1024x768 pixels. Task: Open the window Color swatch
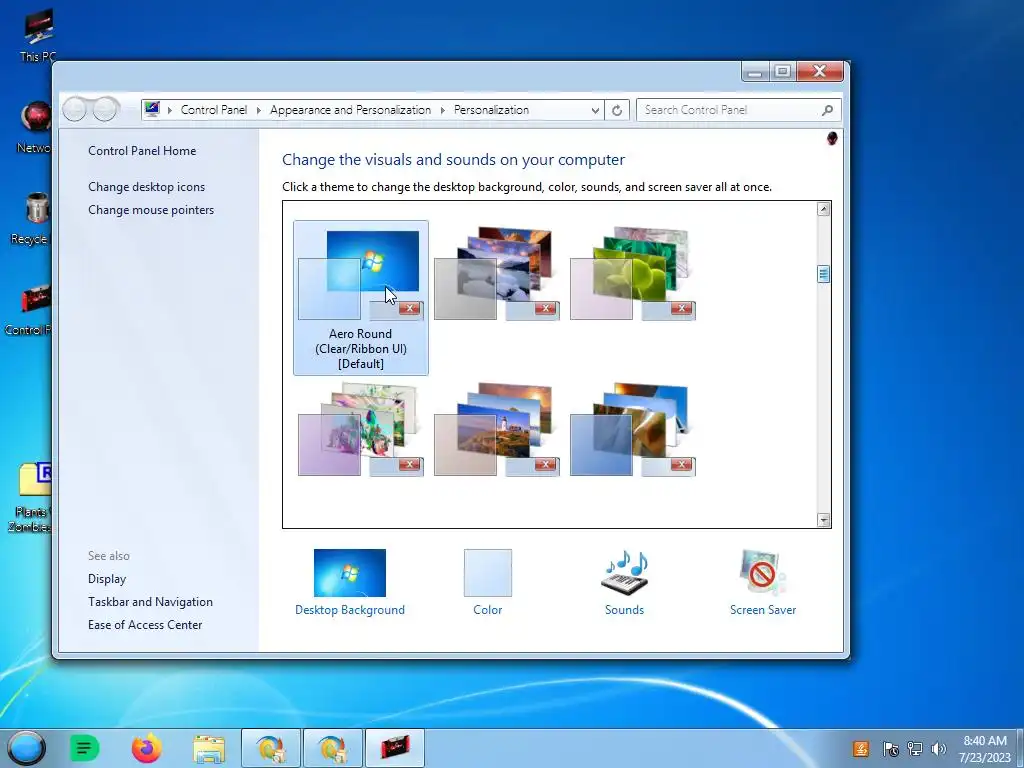(x=488, y=573)
